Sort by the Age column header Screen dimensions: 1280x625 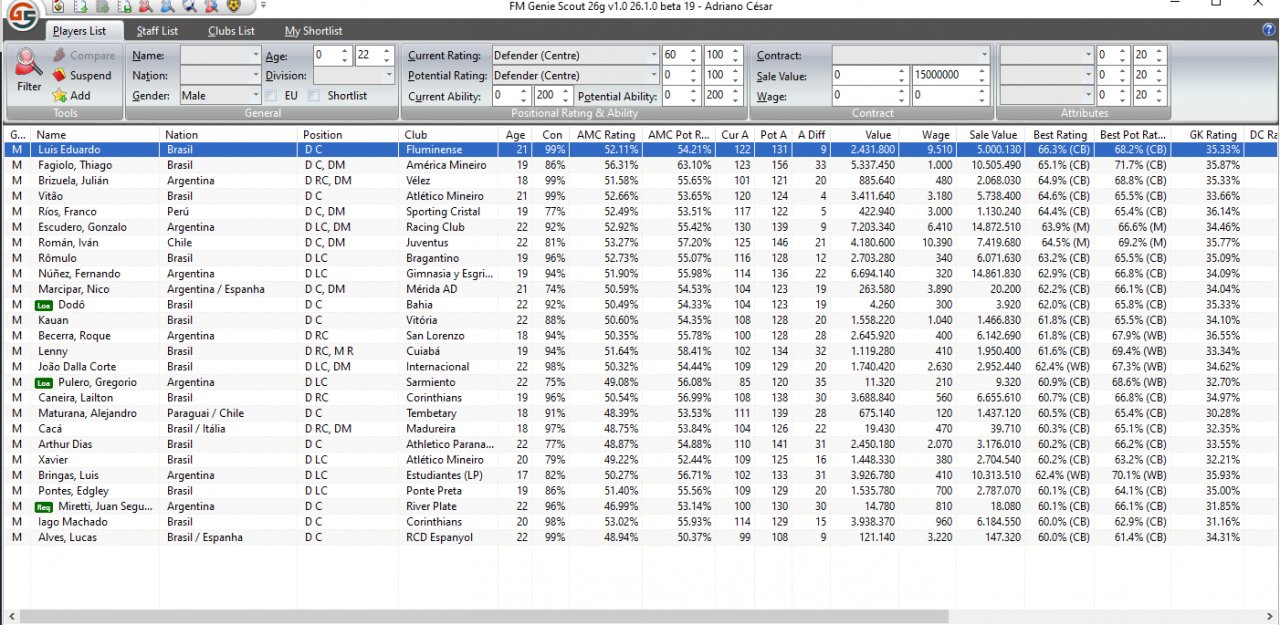point(515,135)
